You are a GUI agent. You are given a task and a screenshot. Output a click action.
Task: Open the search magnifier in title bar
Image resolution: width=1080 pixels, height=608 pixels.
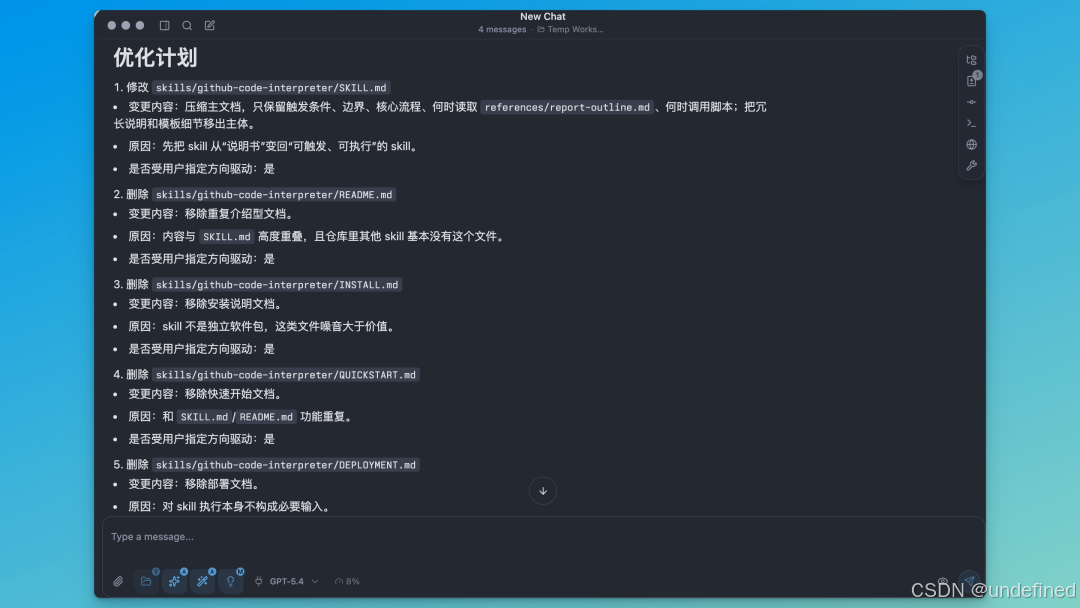click(187, 25)
